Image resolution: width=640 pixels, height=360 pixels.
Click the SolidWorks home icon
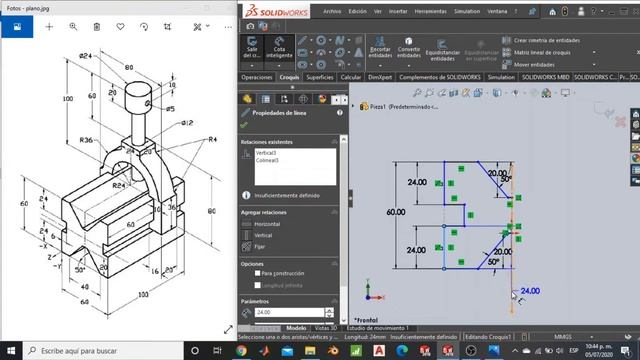coord(552,12)
